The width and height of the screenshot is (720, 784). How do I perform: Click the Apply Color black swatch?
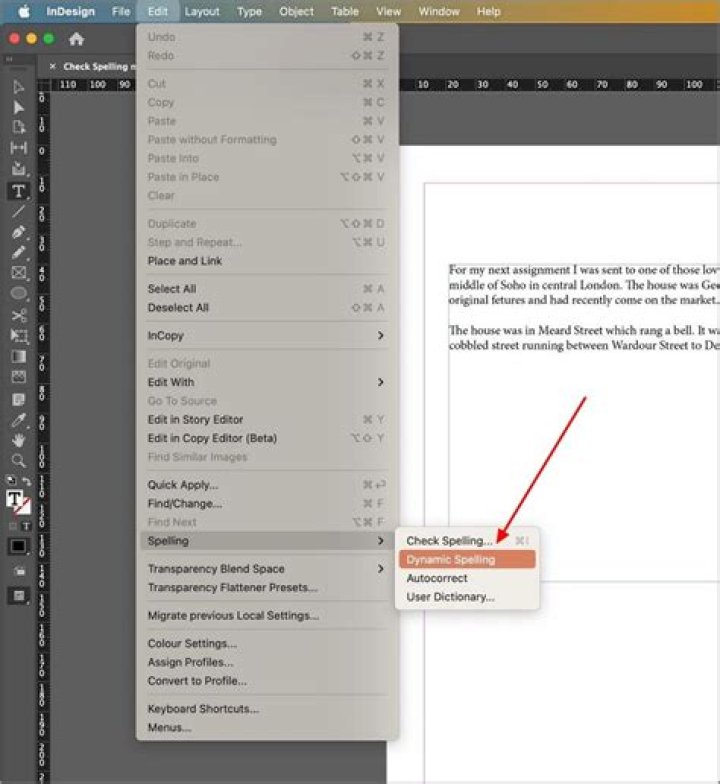click(x=18, y=546)
